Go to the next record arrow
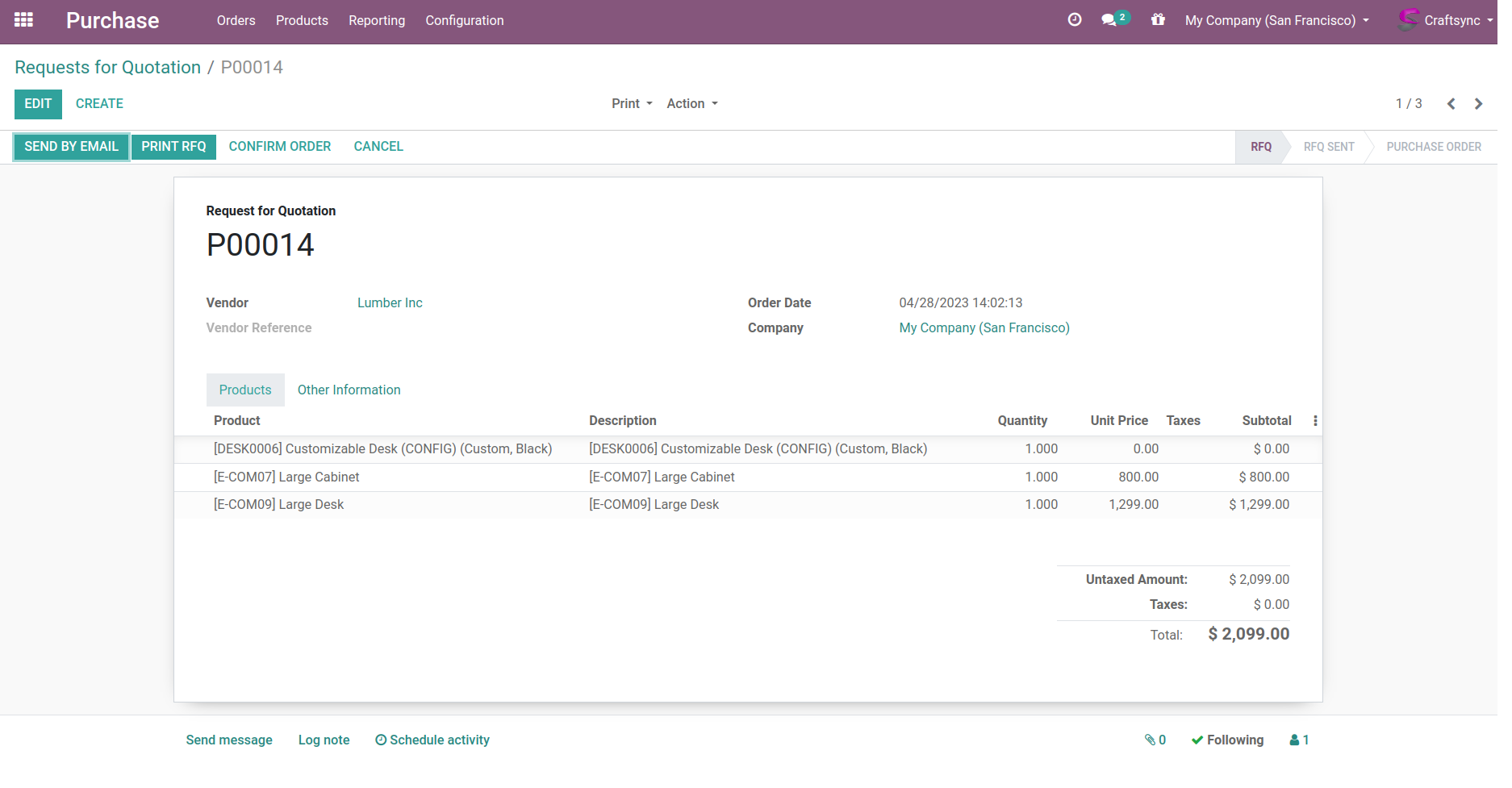Viewport: 1512px width, 788px height. 1478,104
